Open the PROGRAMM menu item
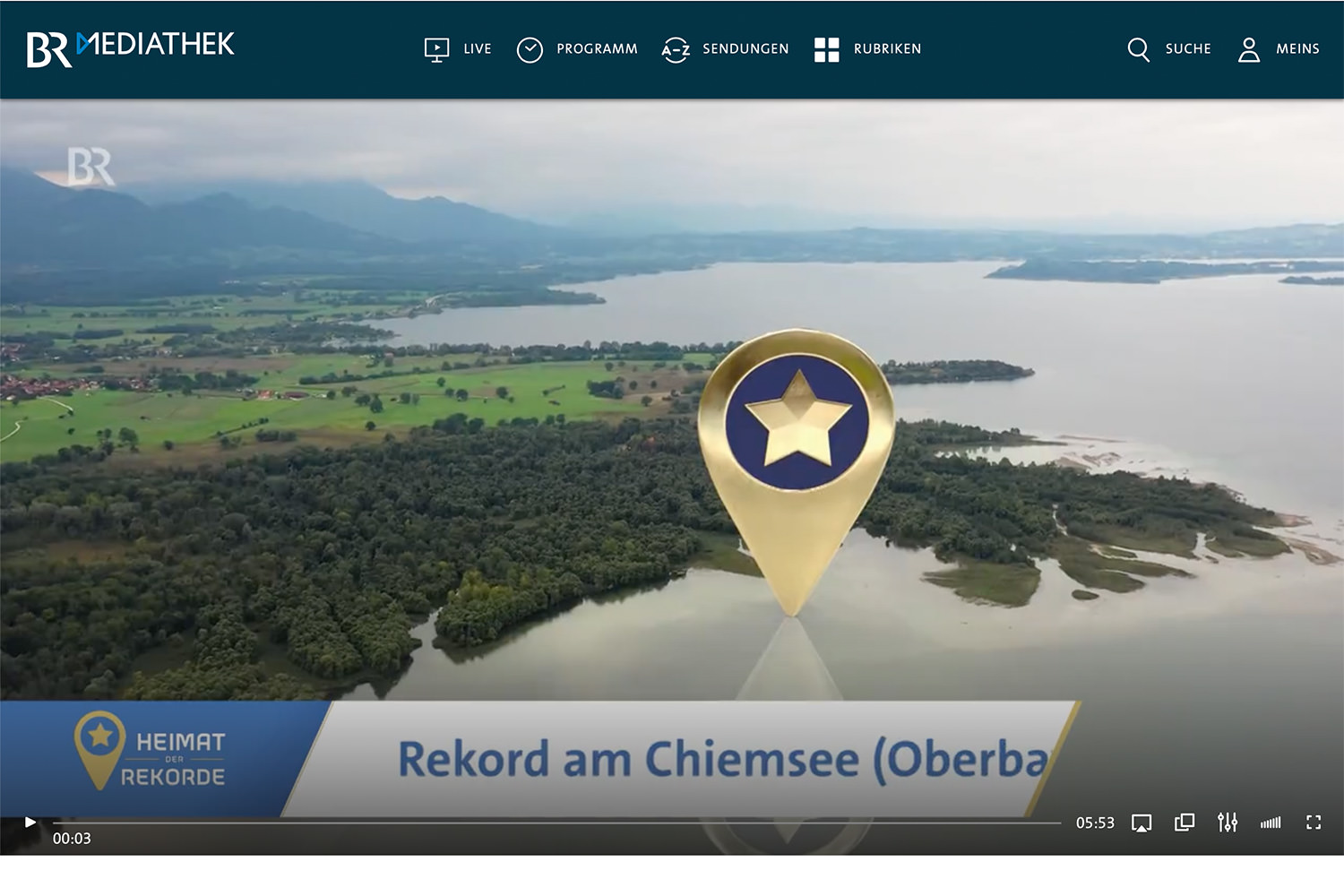This screenshot has width=1344, height=896. pyautogui.click(x=597, y=49)
